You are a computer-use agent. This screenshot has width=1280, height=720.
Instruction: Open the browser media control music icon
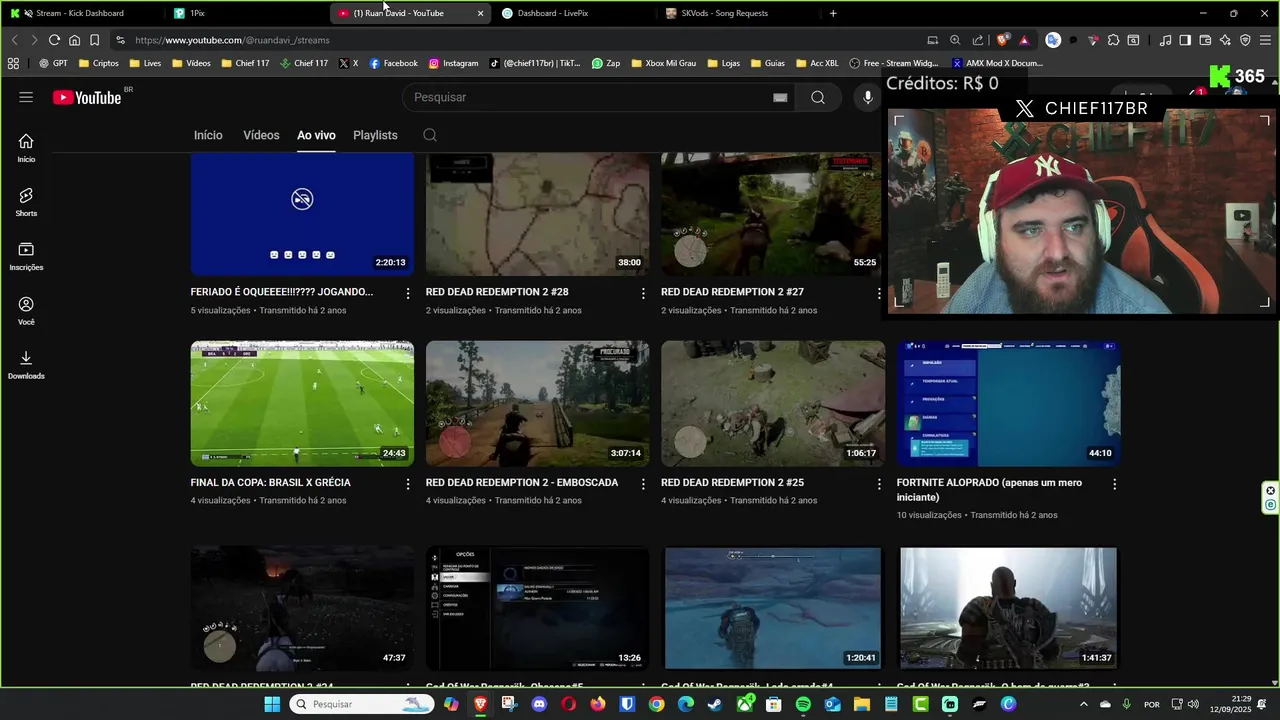point(1165,40)
